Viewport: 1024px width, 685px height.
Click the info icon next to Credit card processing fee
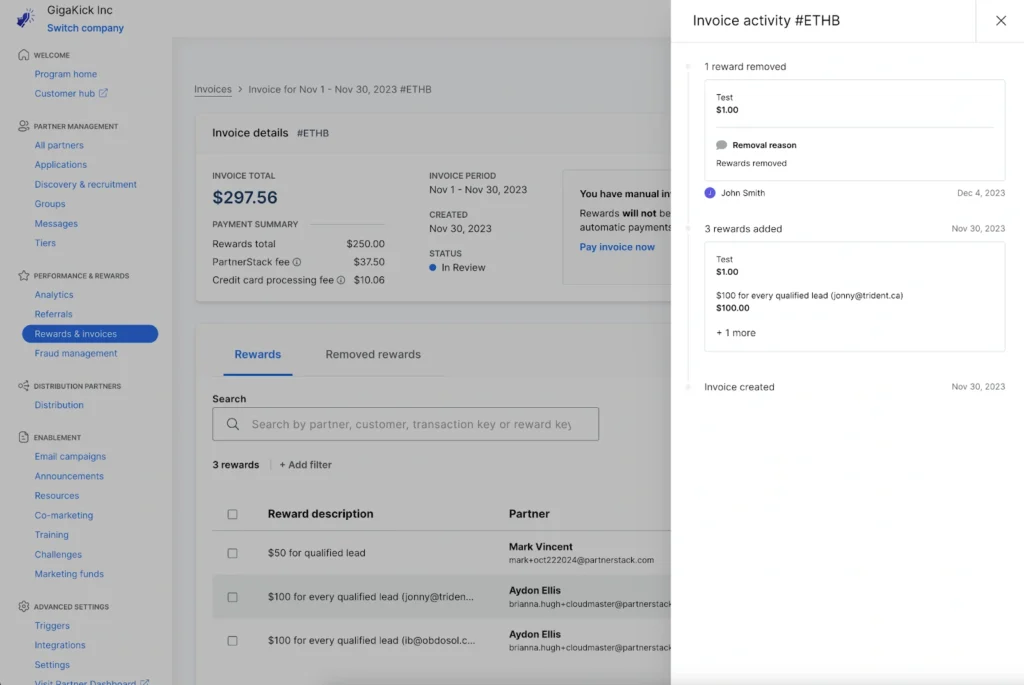(x=341, y=280)
